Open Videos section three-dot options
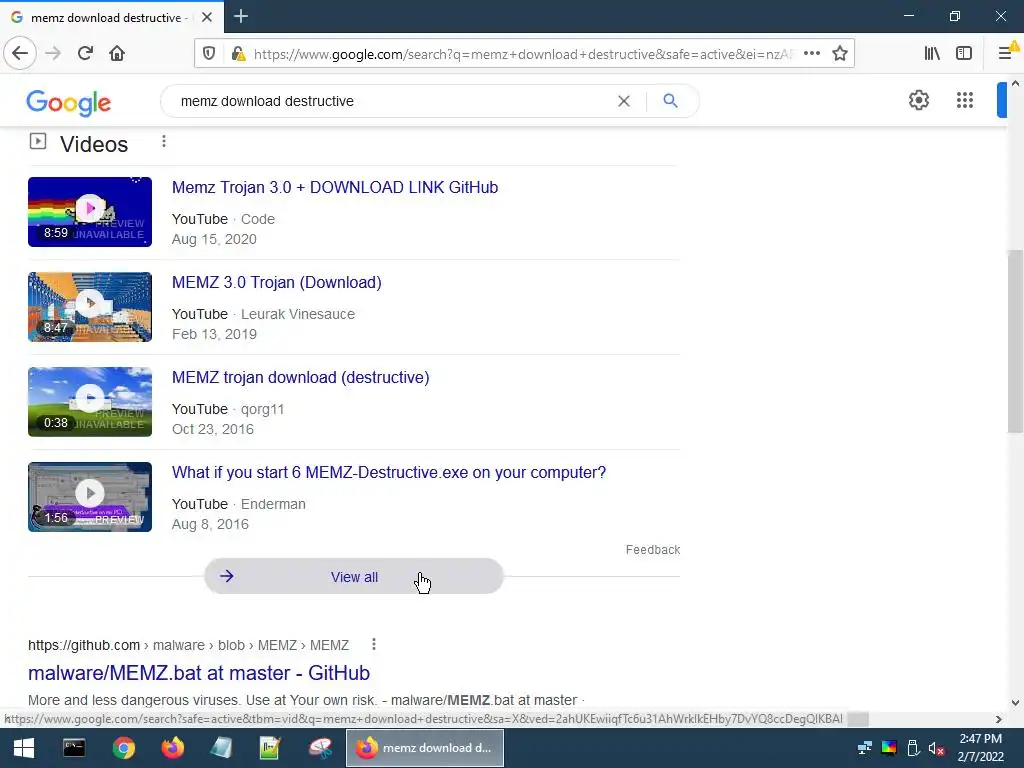Image resolution: width=1024 pixels, height=768 pixels. click(164, 142)
